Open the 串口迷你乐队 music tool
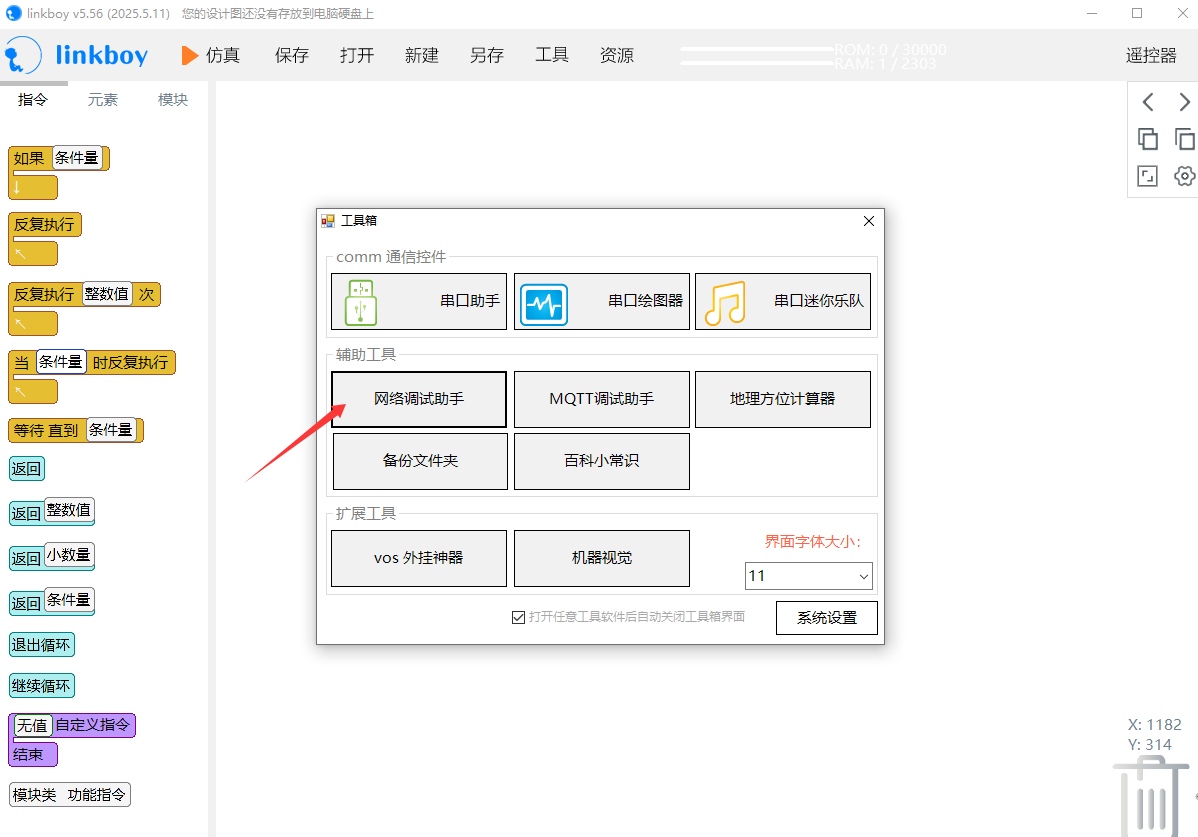Viewport: 1198px width, 837px height. coord(782,302)
